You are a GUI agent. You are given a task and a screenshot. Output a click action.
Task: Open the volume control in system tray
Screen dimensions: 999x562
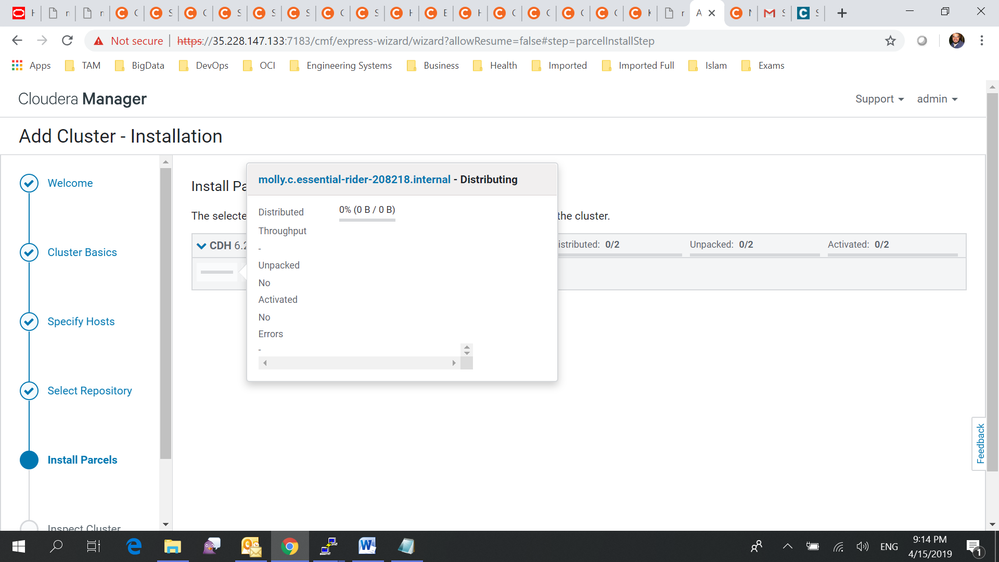click(x=863, y=547)
